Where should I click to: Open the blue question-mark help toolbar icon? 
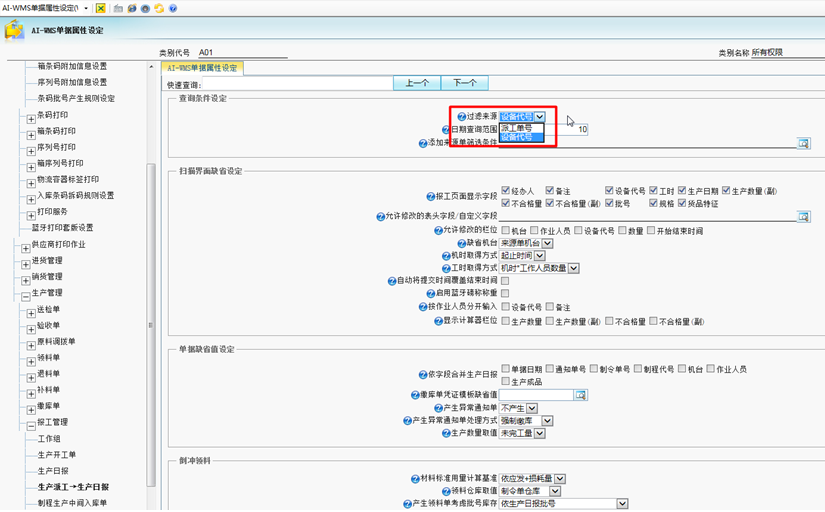[173, 8]
